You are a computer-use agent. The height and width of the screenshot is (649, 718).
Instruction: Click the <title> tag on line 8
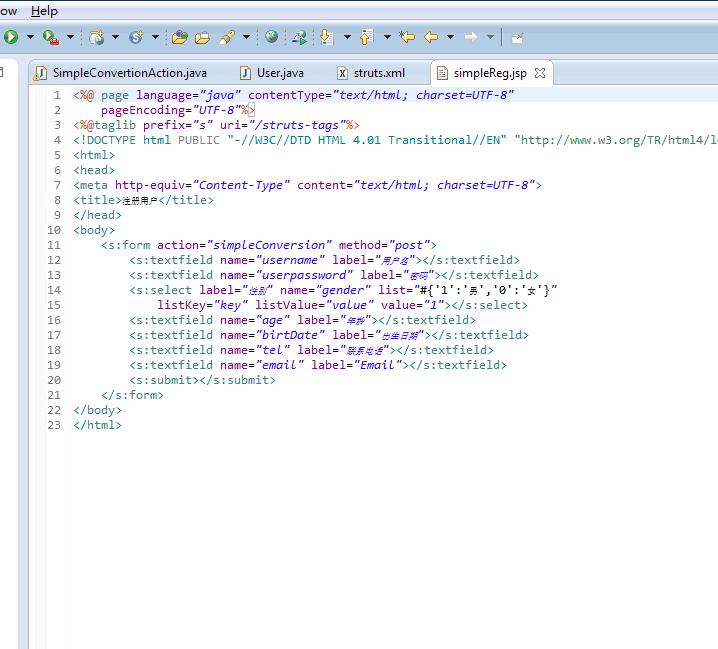(98, 200)
